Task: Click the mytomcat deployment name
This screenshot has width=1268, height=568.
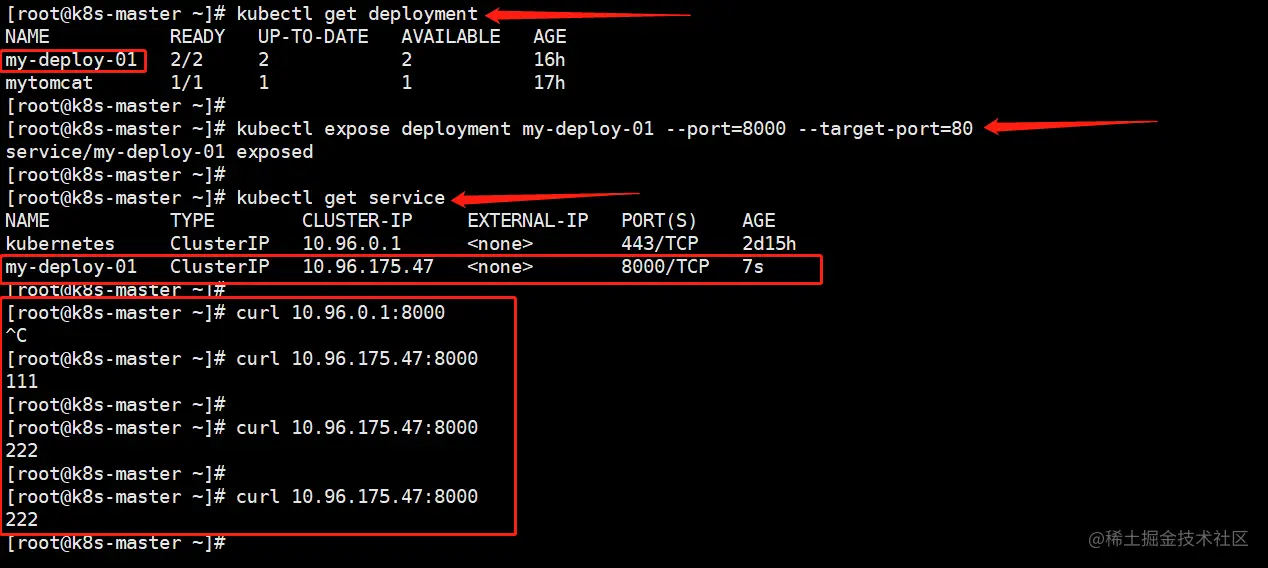Action: point(49,83)
